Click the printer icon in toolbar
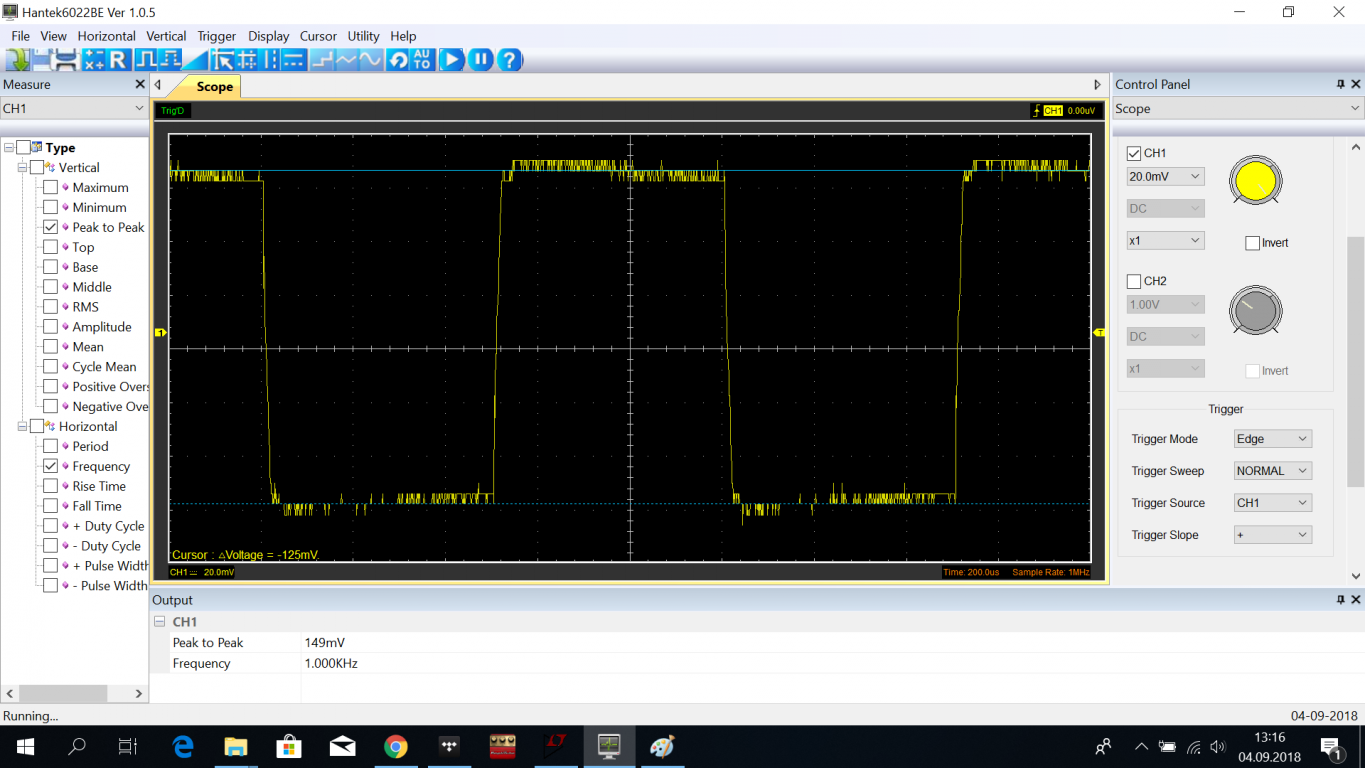The width and height of the screenshot is (1365, 768). [65, 60]
